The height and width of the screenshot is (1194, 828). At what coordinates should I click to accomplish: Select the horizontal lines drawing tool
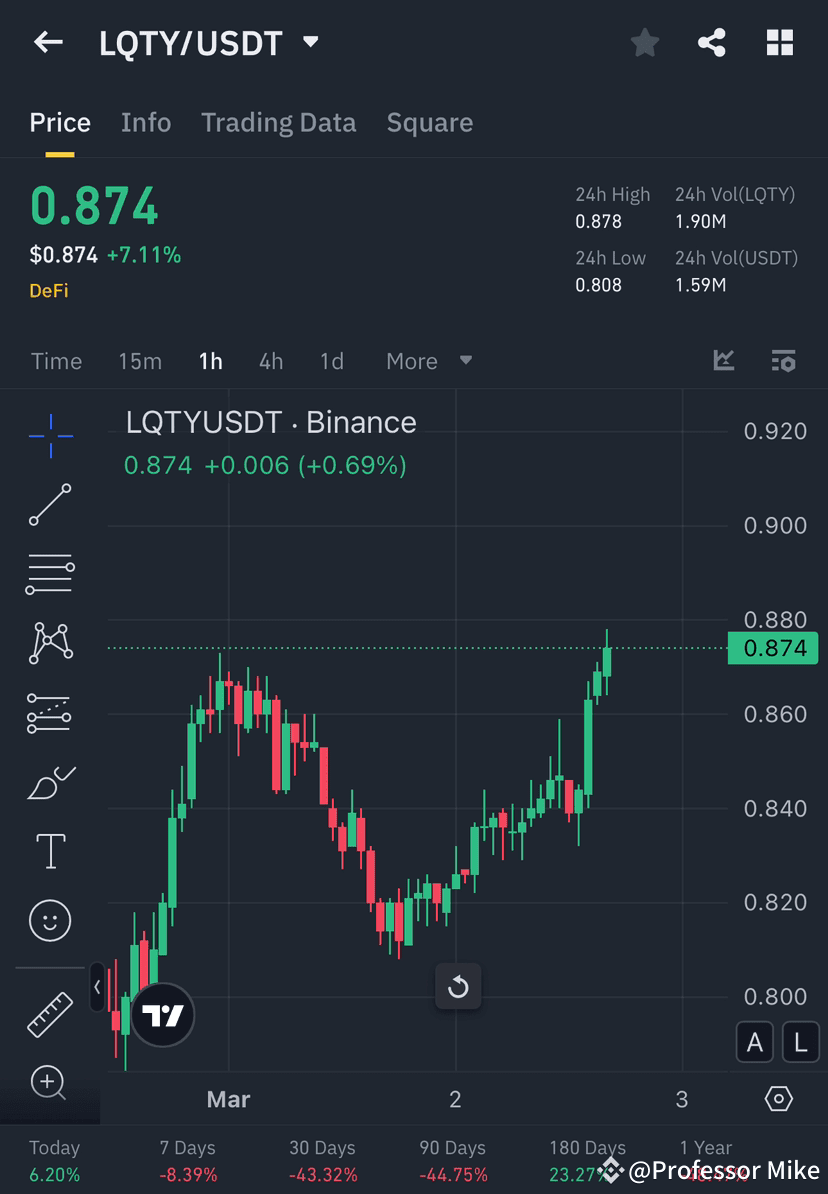pyautogui.click(x=50, y=574)
